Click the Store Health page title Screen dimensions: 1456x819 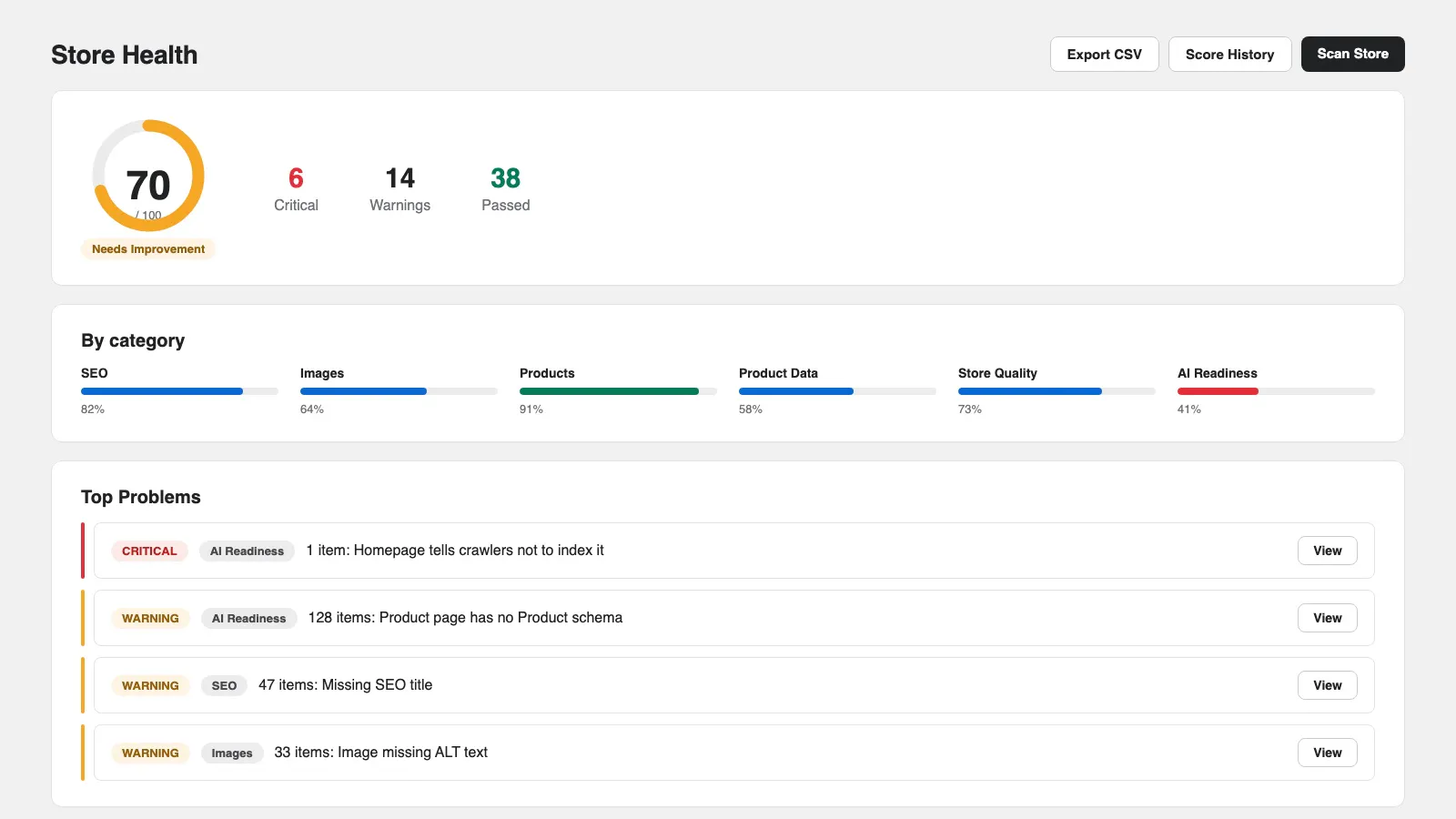click(x=124, y=55)
